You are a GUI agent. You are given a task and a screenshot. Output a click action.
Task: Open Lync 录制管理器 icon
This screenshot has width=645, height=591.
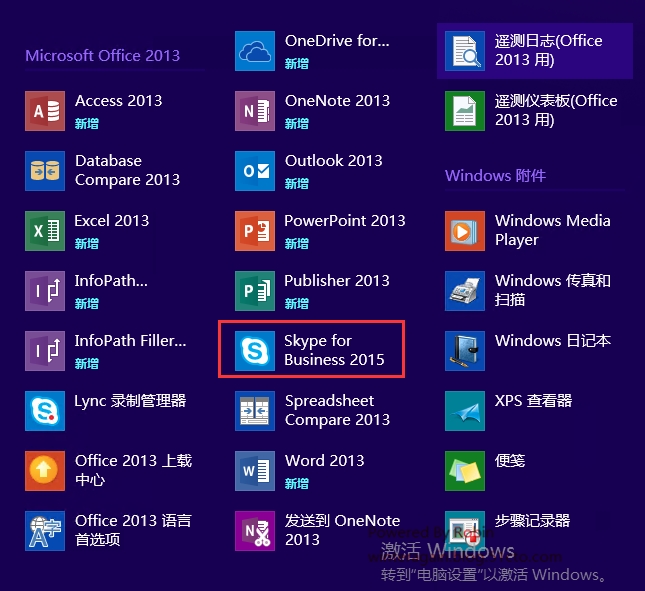tap(45, 411)
